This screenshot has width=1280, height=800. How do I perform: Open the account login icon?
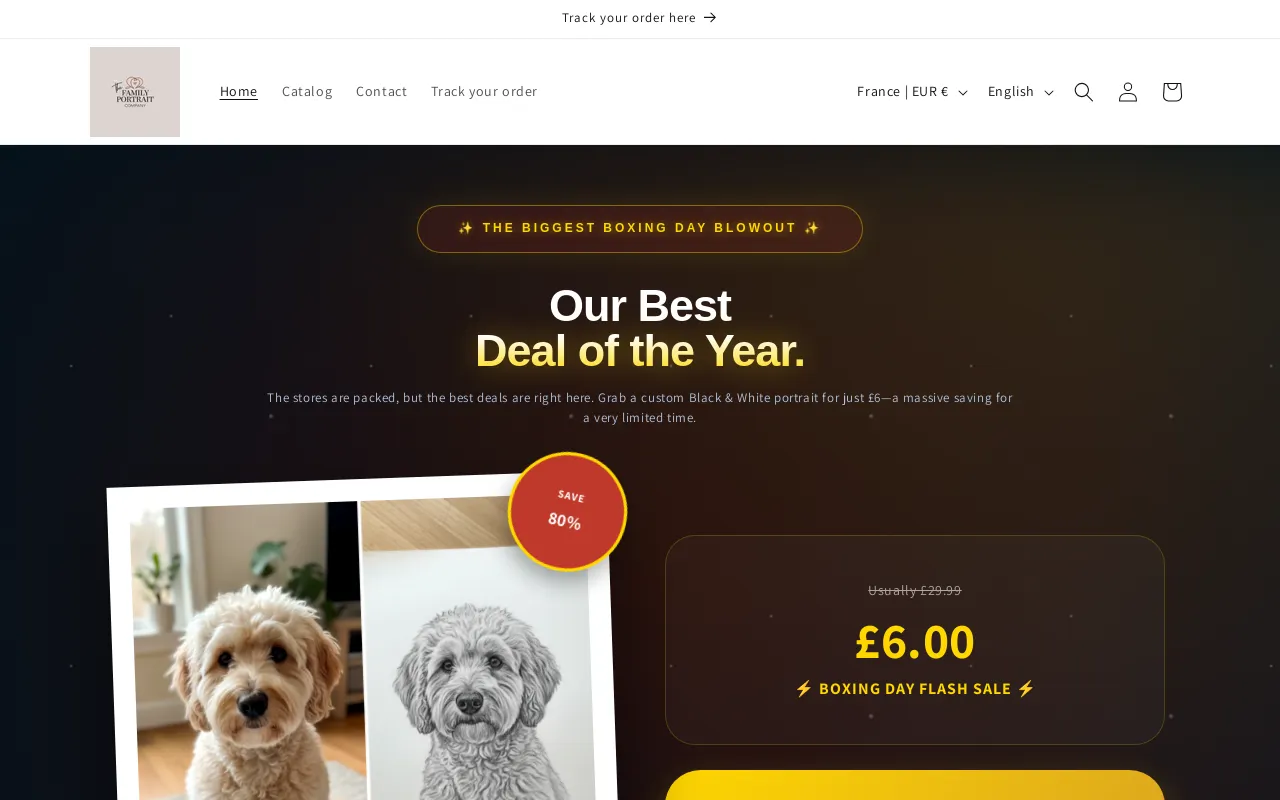click(x=1128, y=92)
